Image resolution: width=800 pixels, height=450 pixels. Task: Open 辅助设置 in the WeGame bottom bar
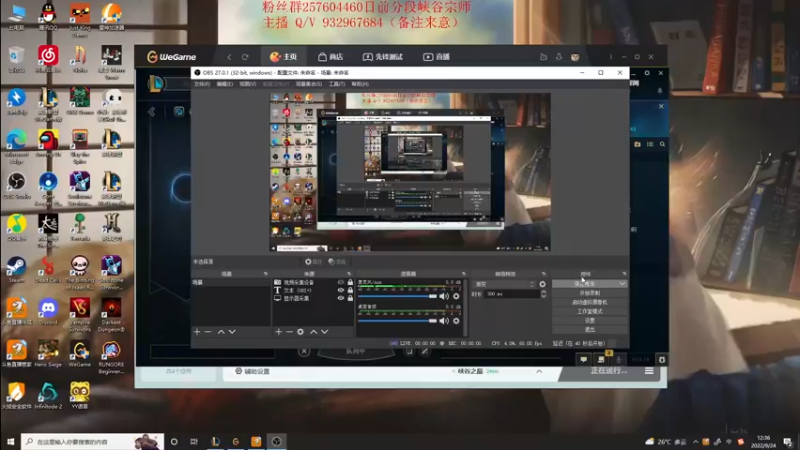pos(252,371)
